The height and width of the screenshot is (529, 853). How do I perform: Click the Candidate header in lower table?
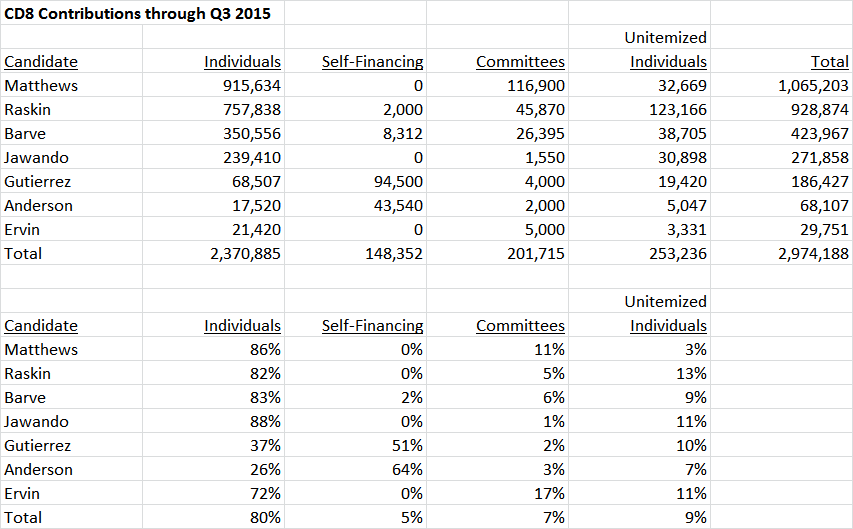pyautogui.click(x=41, y=325)
